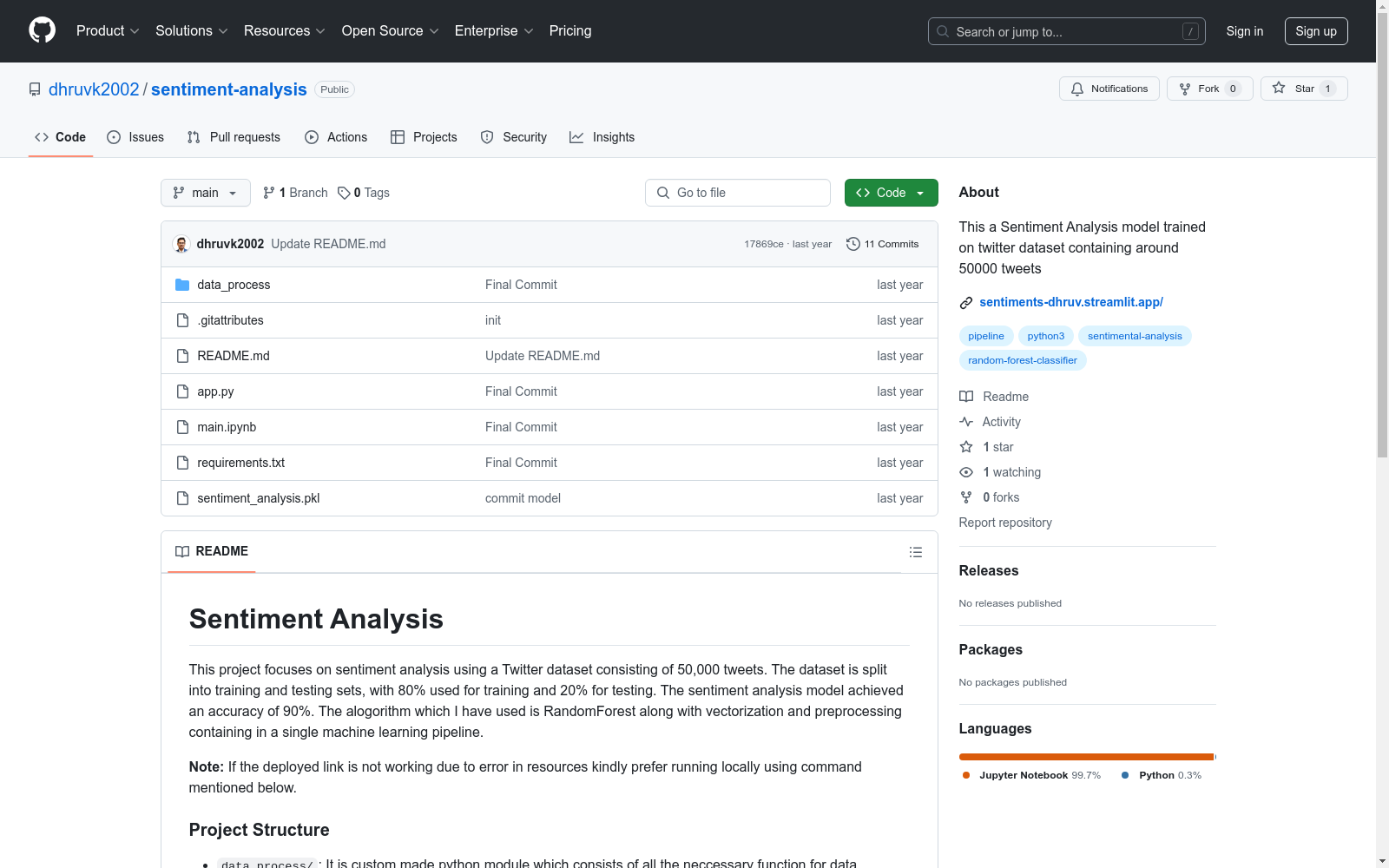Open the Releases heading link

pos(989,570)
